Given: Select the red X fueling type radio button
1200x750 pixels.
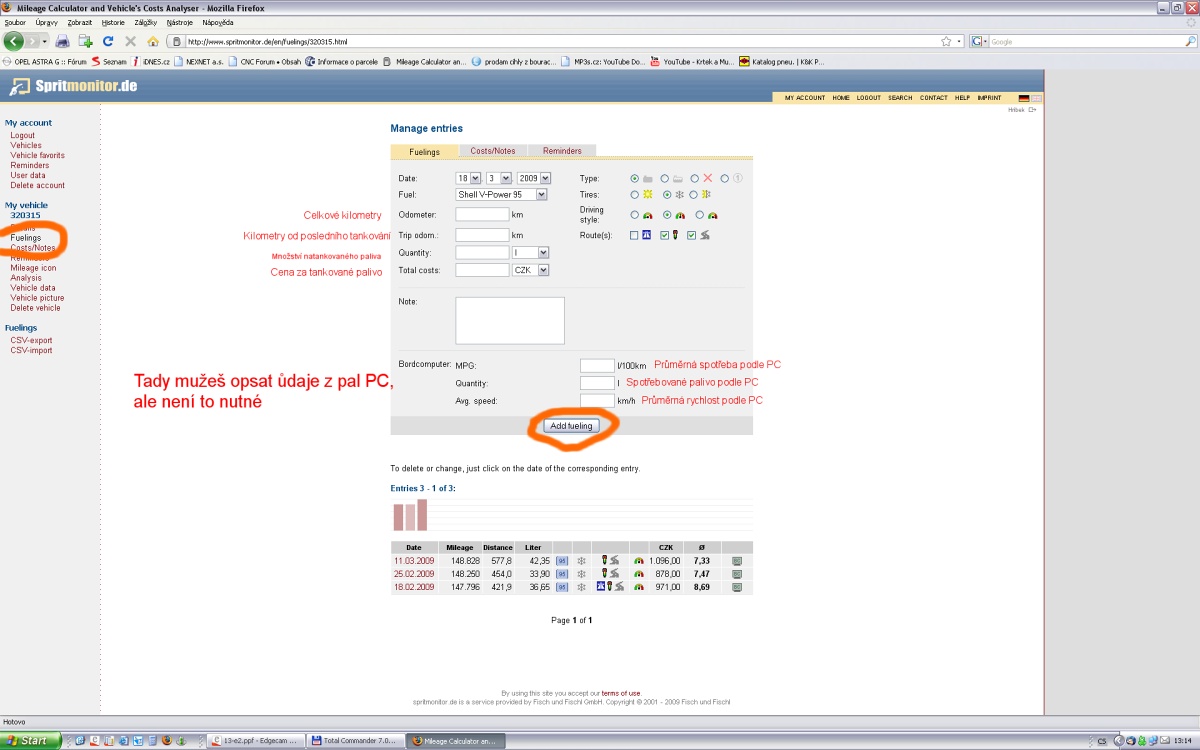Looking at the screenshot, I should (x=694, y=178).
